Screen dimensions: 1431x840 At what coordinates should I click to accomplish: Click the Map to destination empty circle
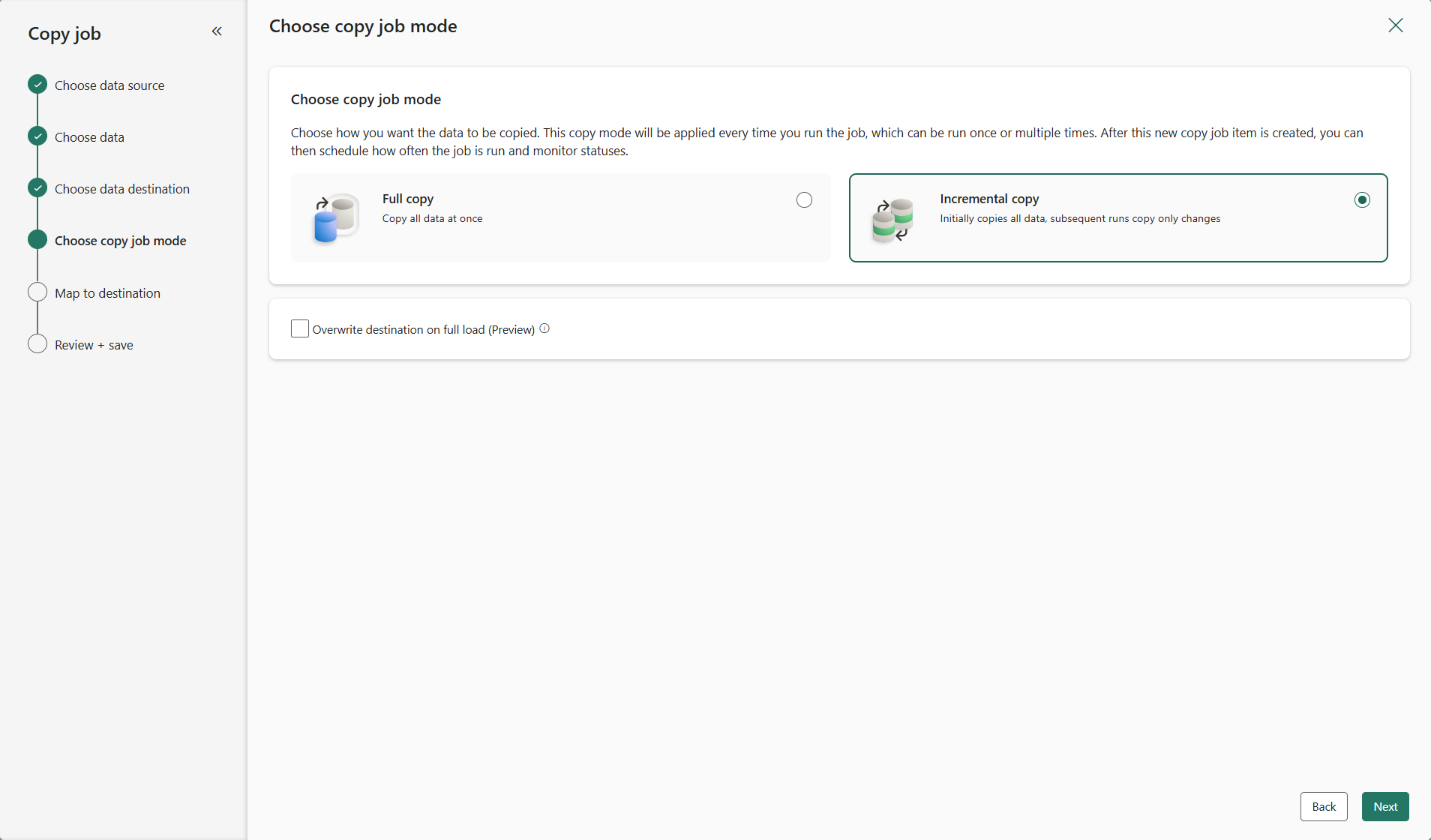coord(37,292)
